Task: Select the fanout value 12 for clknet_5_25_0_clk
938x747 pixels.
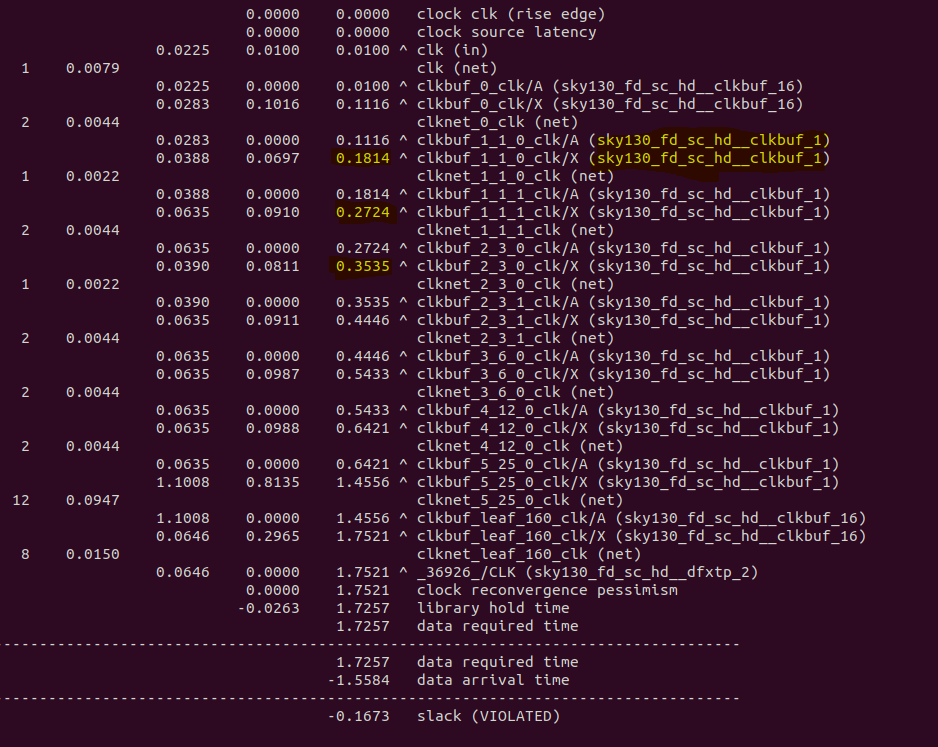Action: 21,500
